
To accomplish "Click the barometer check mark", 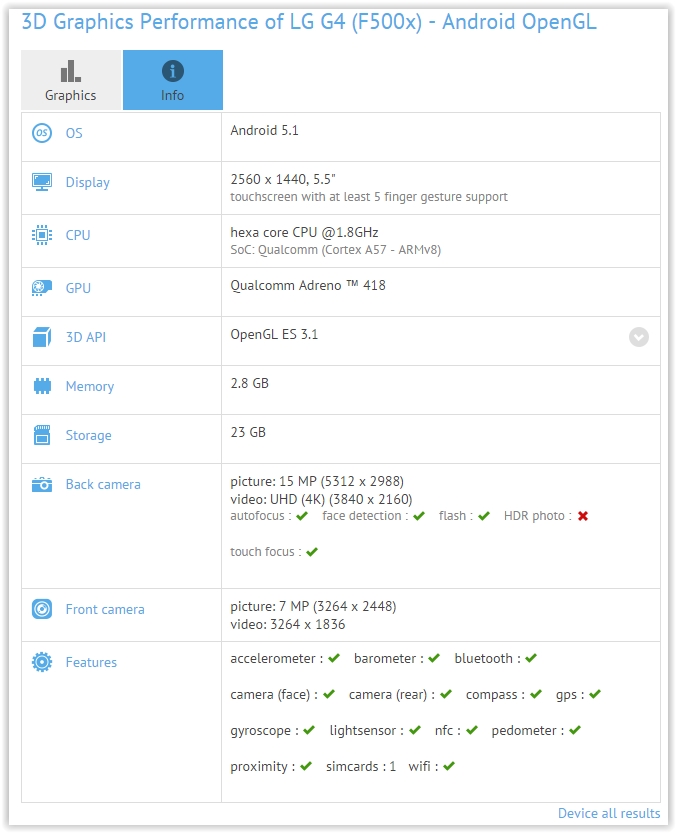I will [434, 658].
